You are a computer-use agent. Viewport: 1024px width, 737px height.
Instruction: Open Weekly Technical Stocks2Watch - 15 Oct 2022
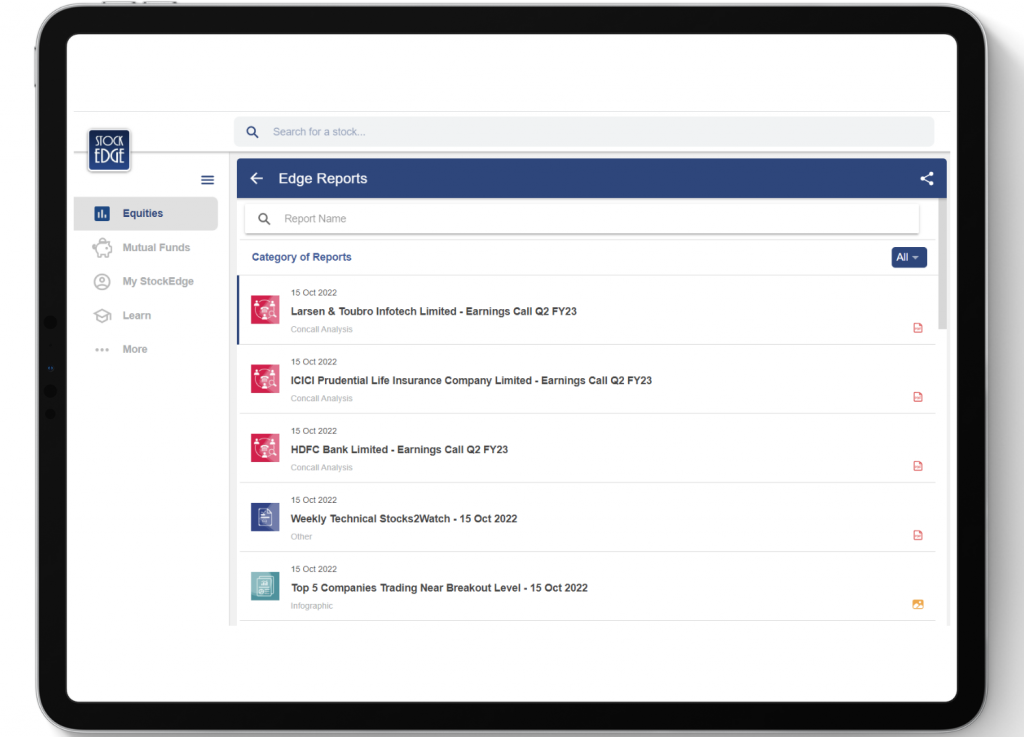587,518
